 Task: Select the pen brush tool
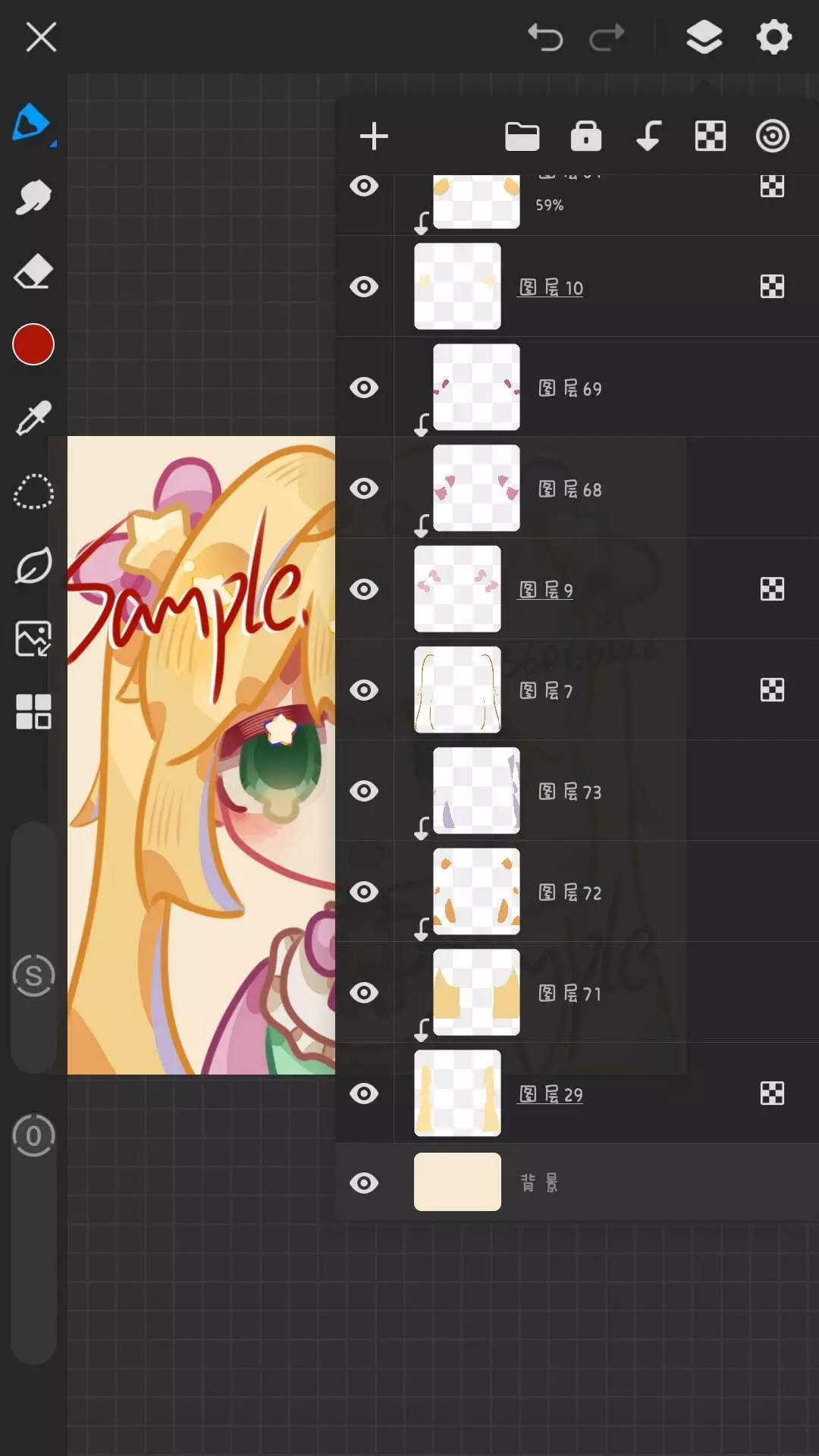coord(32,123)
